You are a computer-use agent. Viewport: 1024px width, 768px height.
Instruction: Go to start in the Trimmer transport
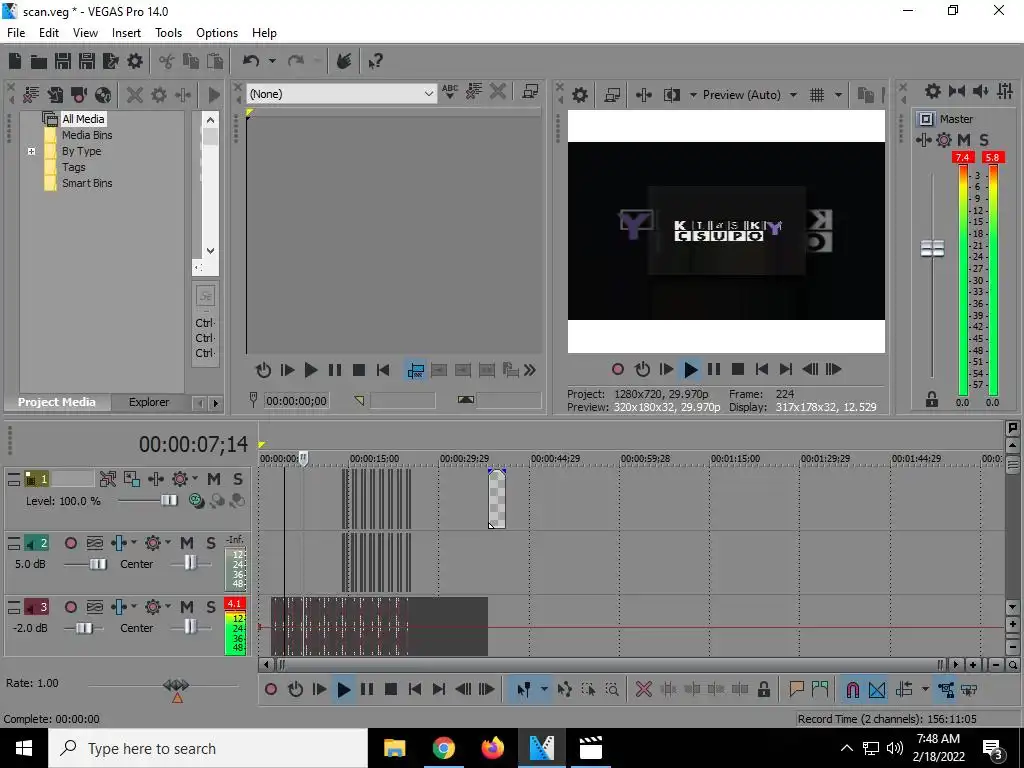tap(383, 371)
